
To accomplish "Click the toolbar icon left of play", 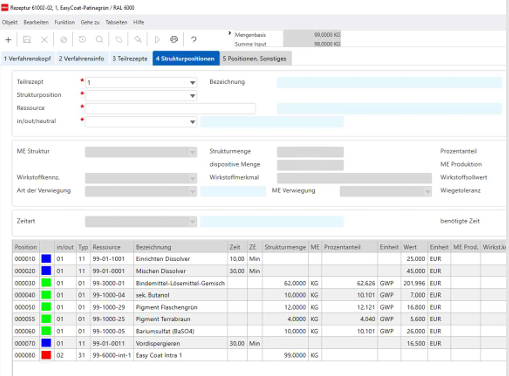I will tap(138, 40).
